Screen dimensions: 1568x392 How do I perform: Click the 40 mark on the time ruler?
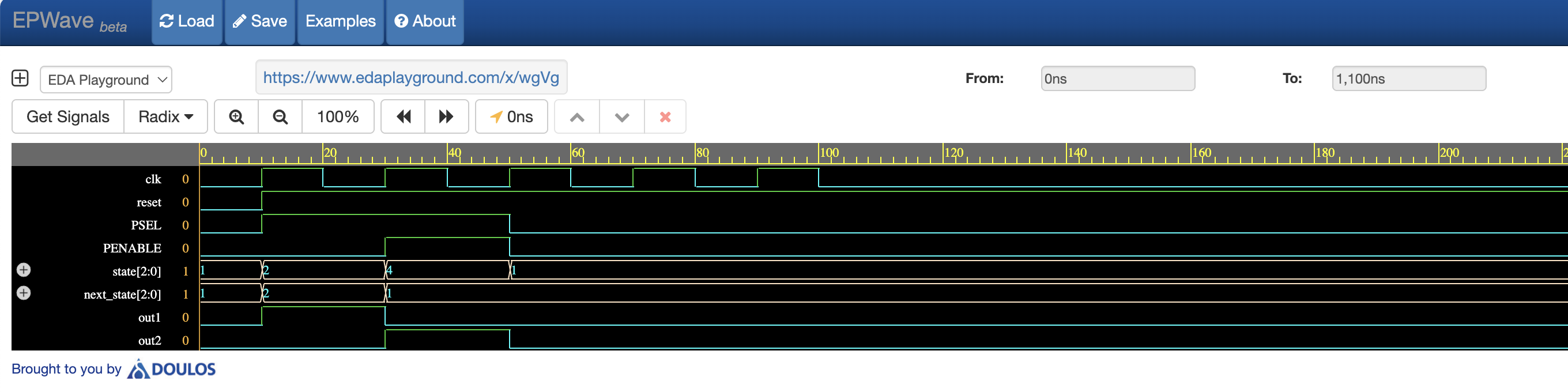tap(454, 153)
